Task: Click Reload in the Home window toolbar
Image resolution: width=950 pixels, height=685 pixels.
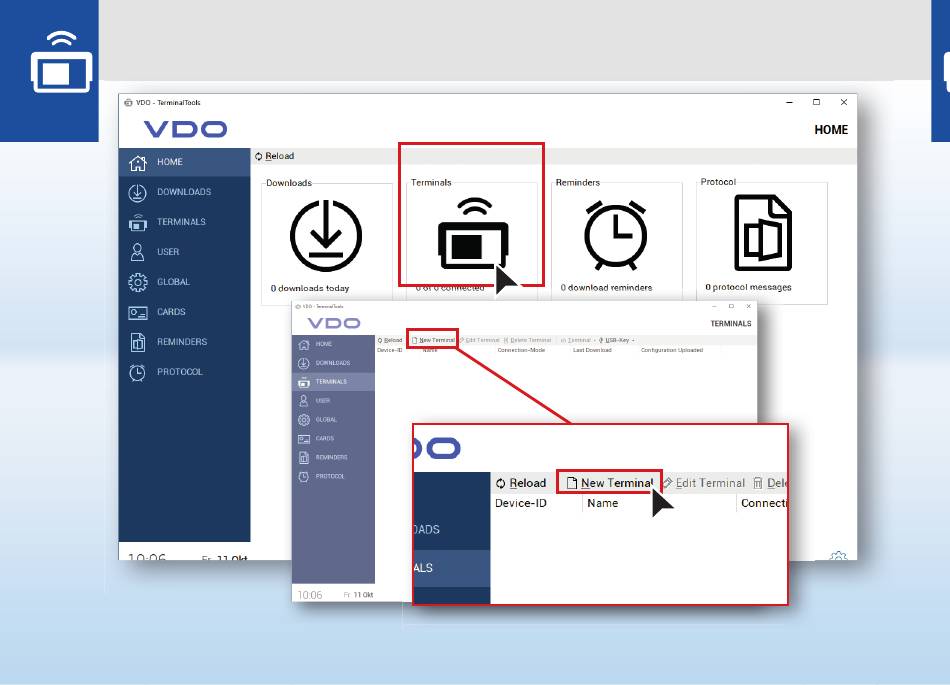Action: (x=274, y=156)
